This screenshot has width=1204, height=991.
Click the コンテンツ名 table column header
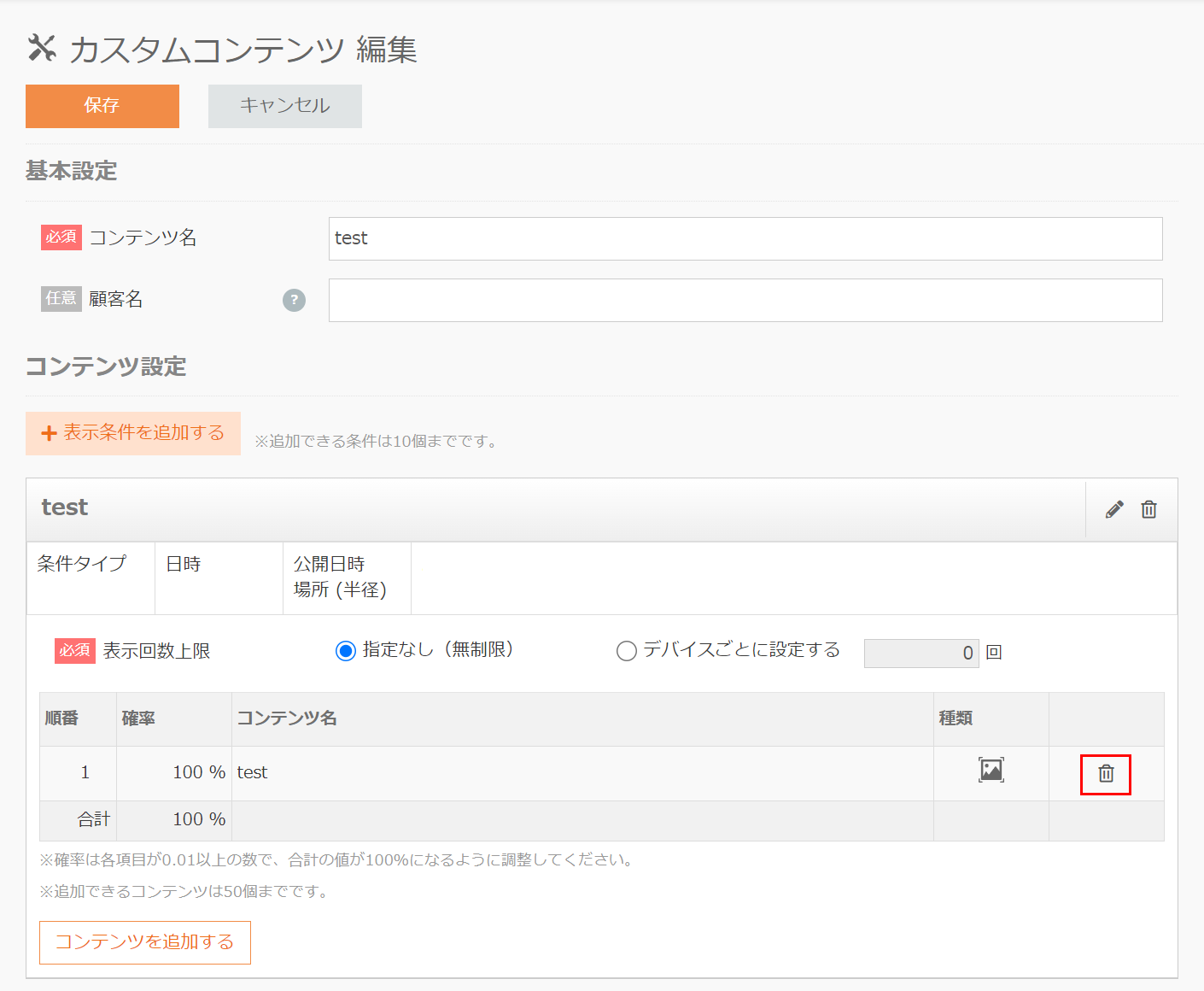pos(287,718)
